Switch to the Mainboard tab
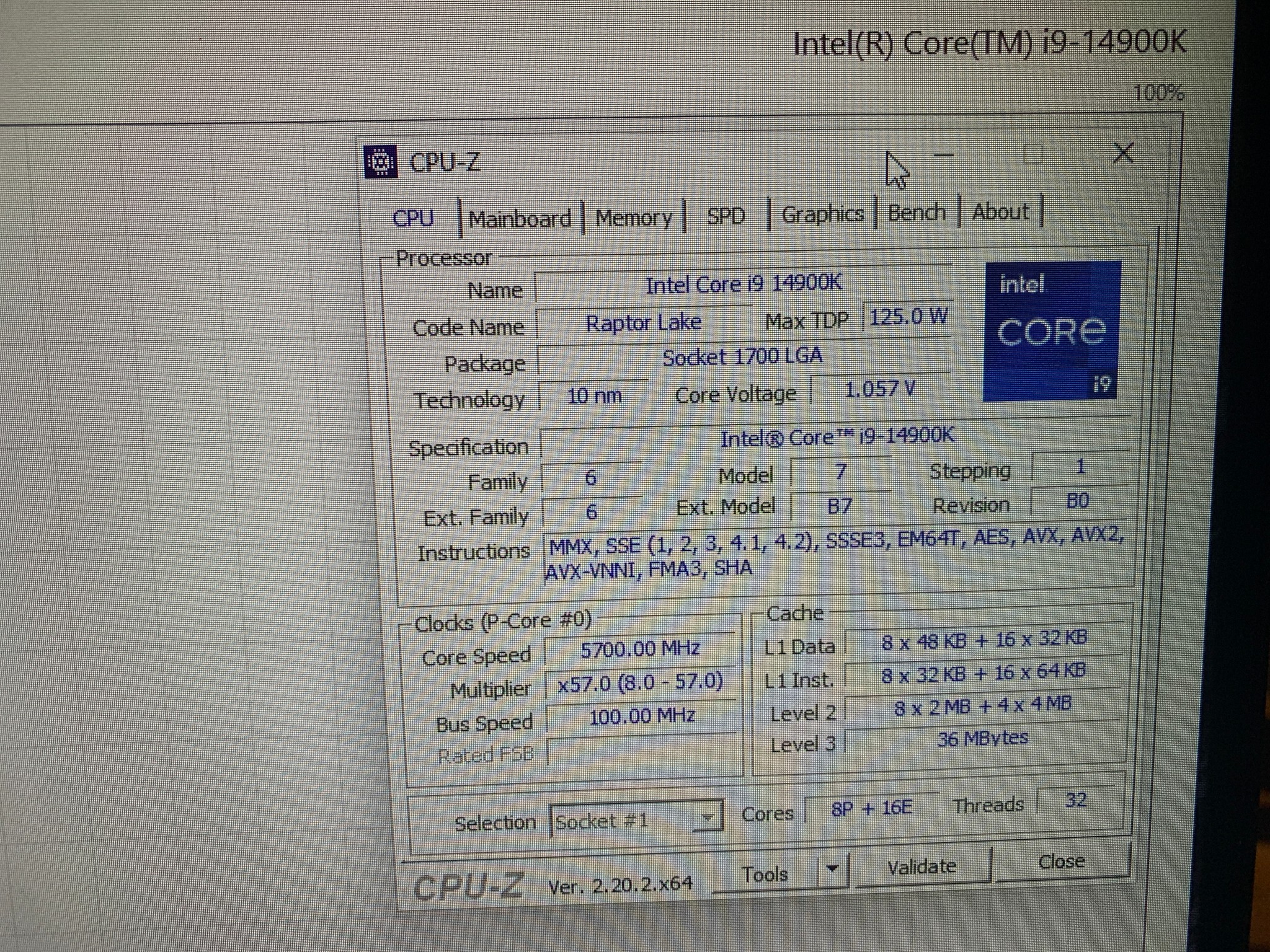This screenshot has width=1270, height=952. tap(520, 219)
